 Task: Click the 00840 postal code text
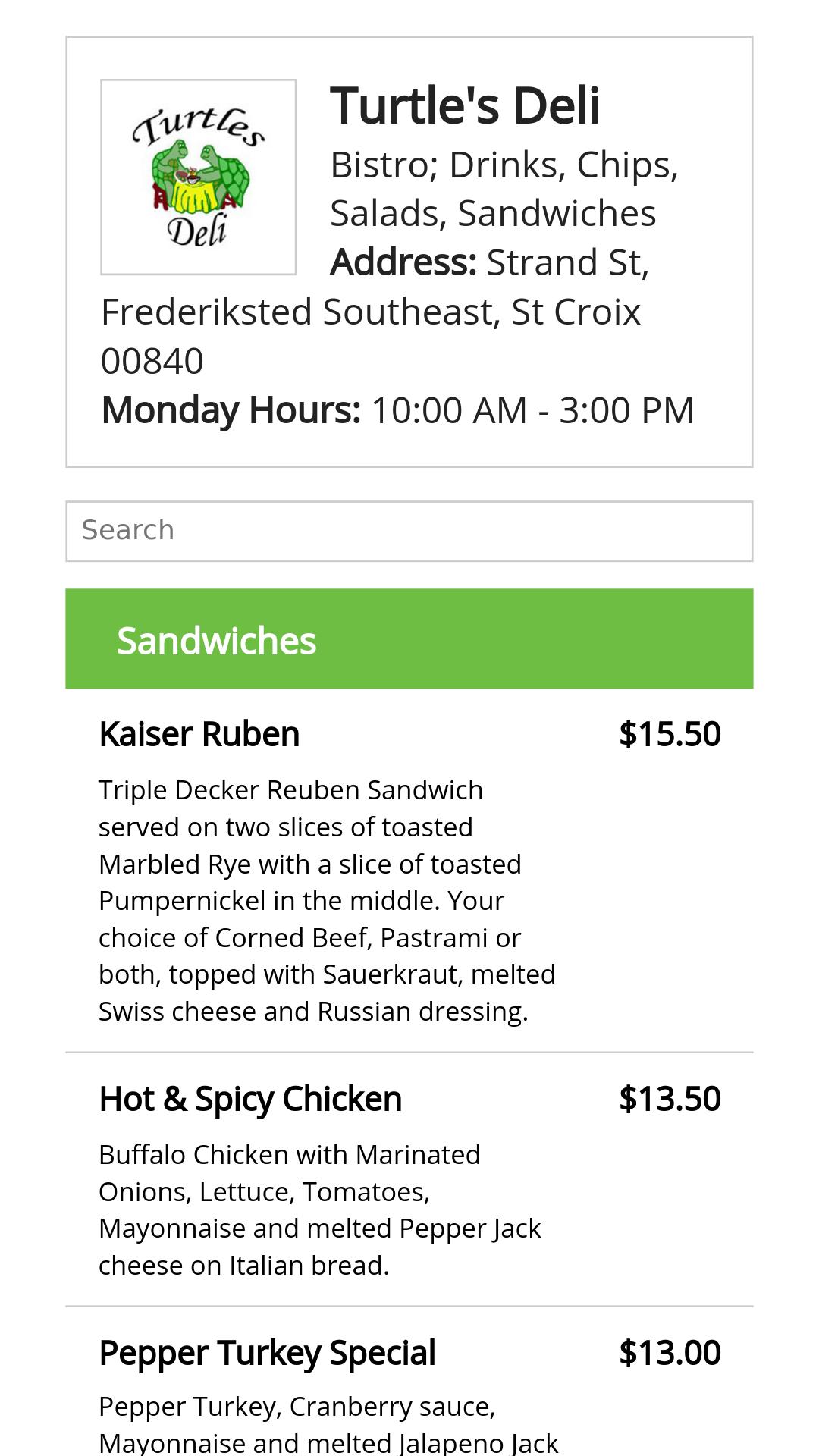[152, 361]
